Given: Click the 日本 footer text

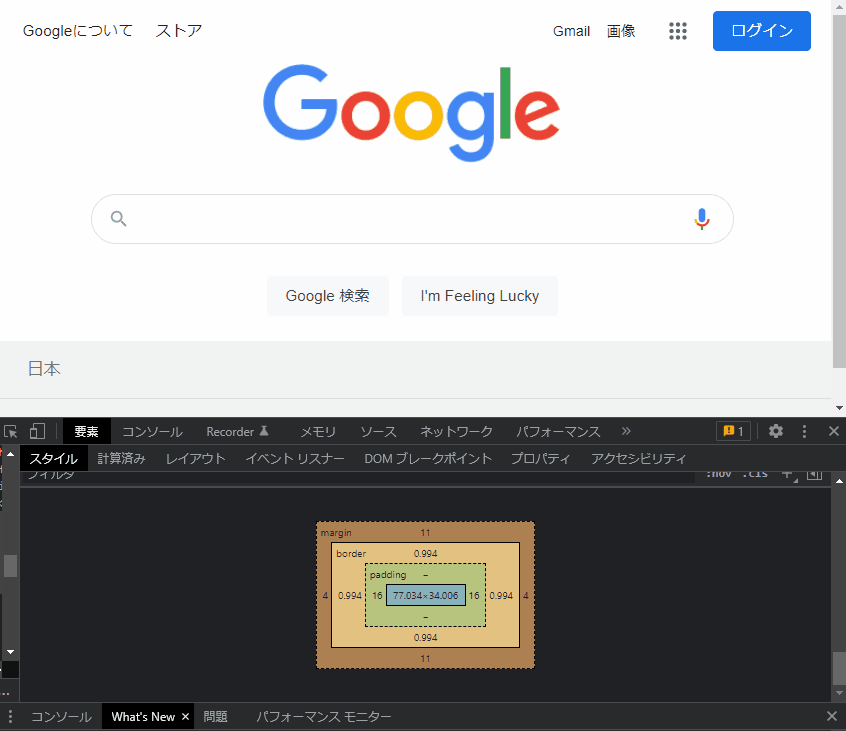Looking at the screenshot, I should click(44, 369).
